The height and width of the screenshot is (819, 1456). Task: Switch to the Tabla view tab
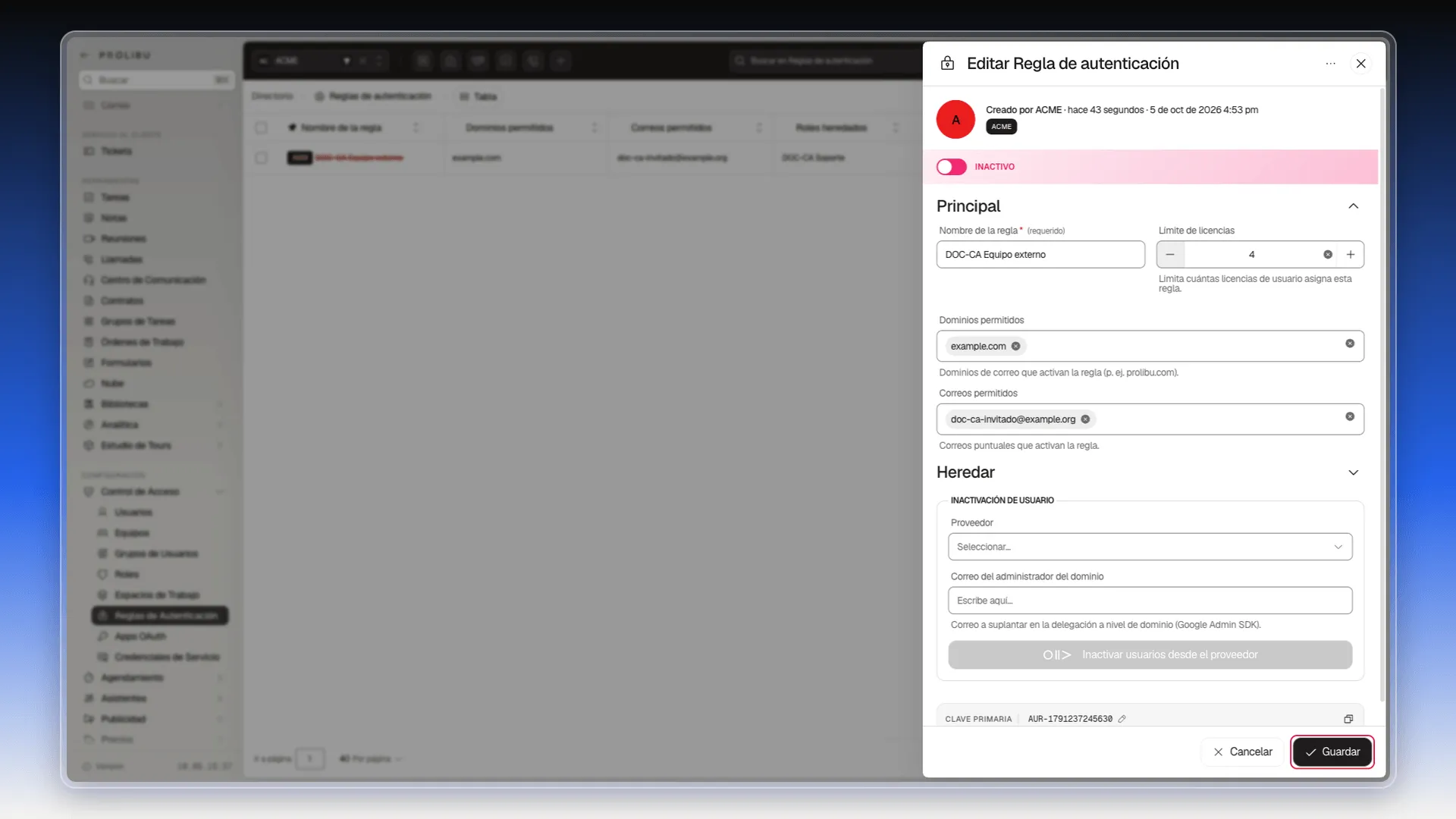click(x=478, y=96)
